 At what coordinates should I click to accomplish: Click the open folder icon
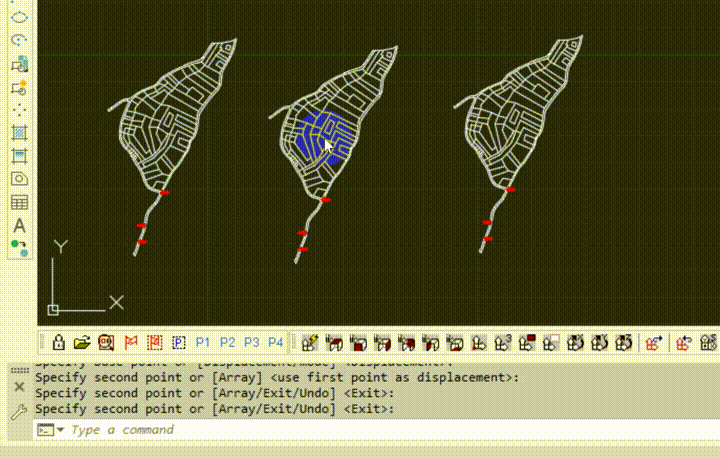(x=82, y=342)
